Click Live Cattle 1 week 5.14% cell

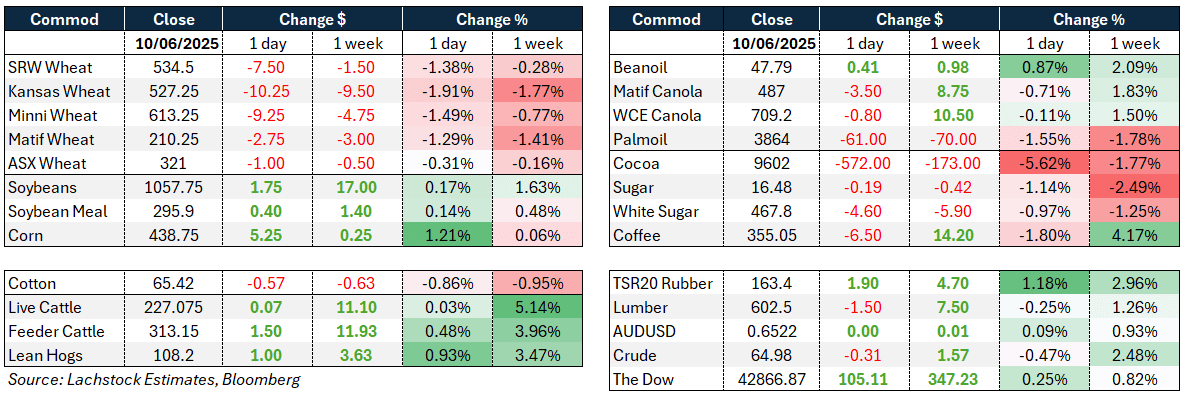pyautogui.click(x=537, y=308)
